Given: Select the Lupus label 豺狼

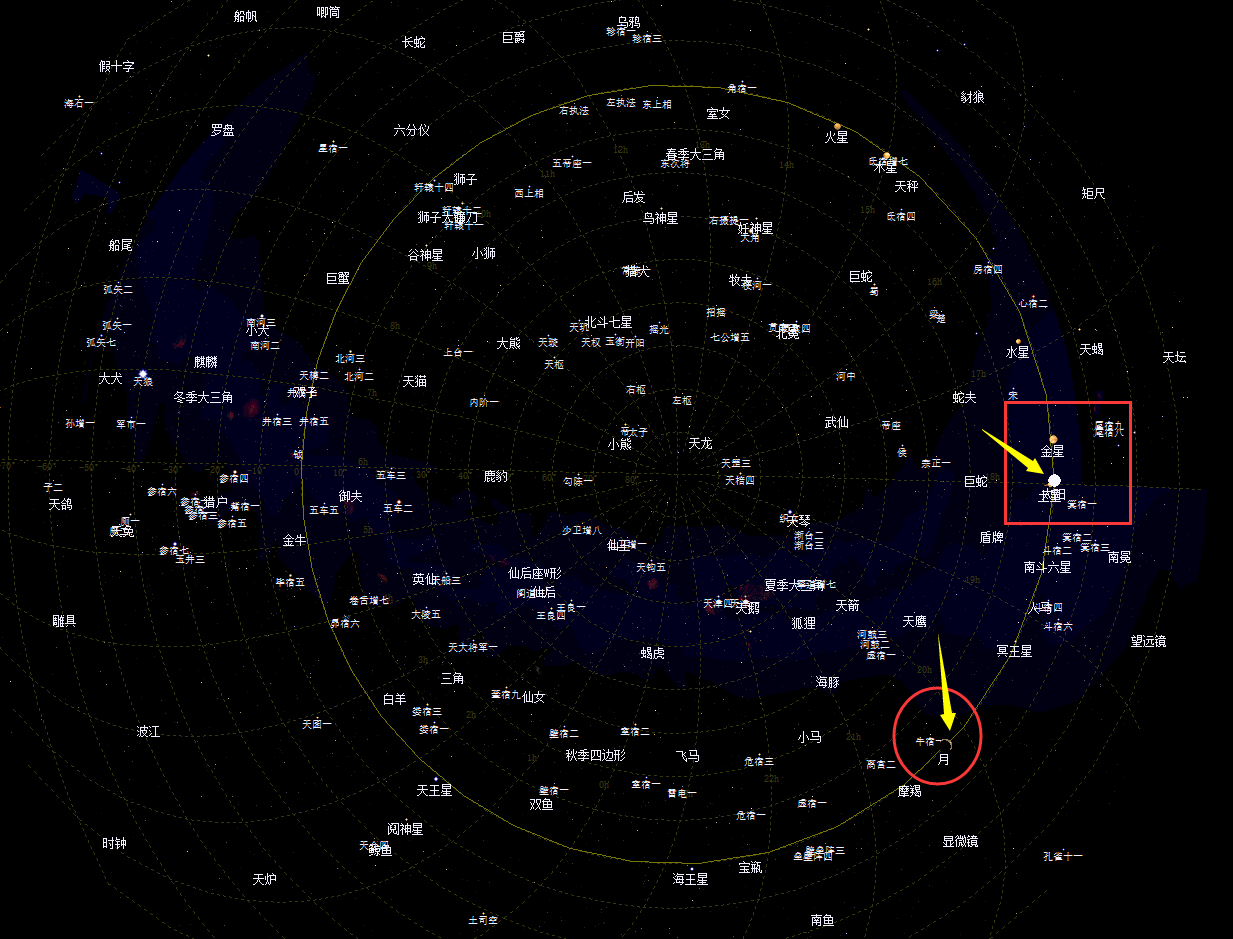Looking at the screenshot, I should click(972, 97).
